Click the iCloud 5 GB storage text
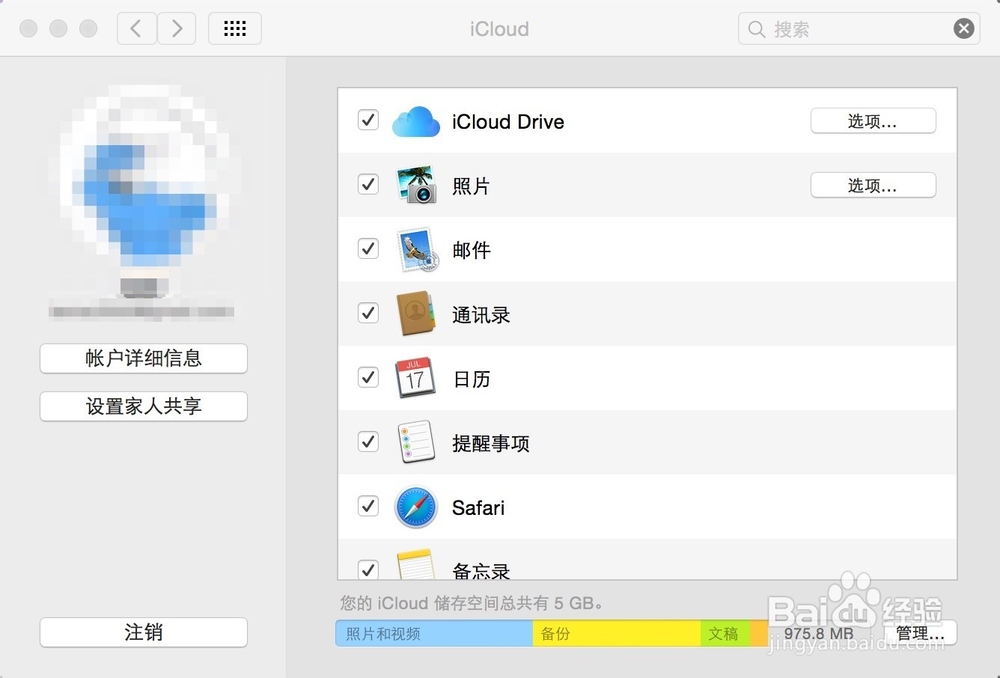Screen dimensions: 1000x678 pyautogui.click(x=471, y=603)
